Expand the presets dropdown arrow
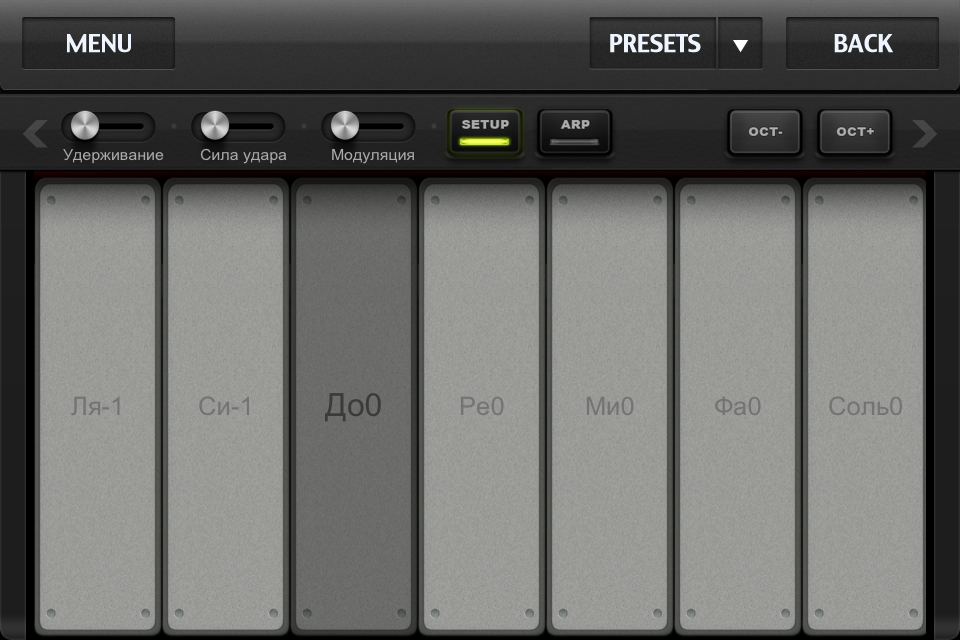Viewport: 960px width, 640px height. pos(740,43)
